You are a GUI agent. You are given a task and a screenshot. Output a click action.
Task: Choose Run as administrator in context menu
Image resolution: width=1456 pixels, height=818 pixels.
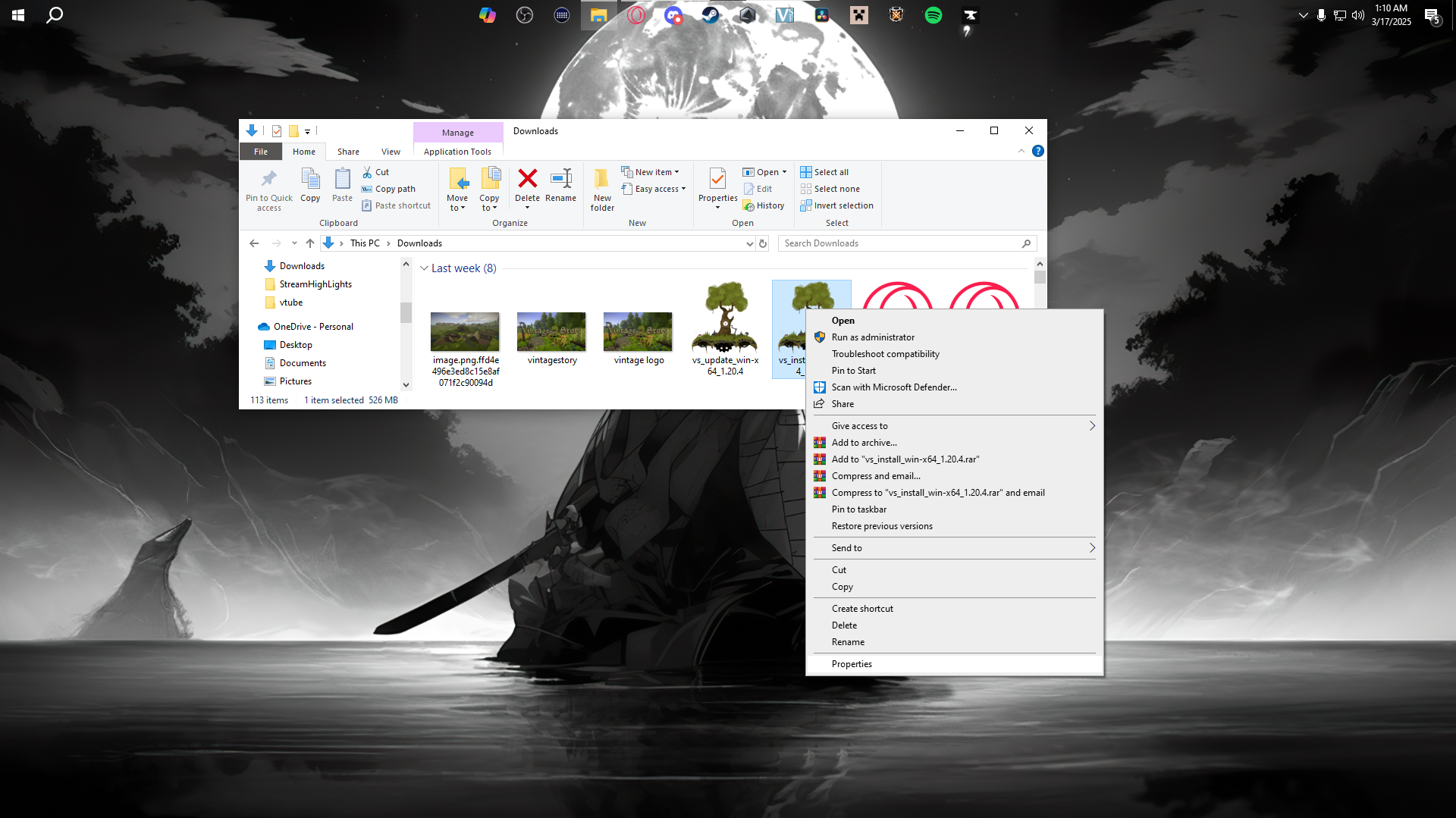pyautogui.click(x=873, y=337)
